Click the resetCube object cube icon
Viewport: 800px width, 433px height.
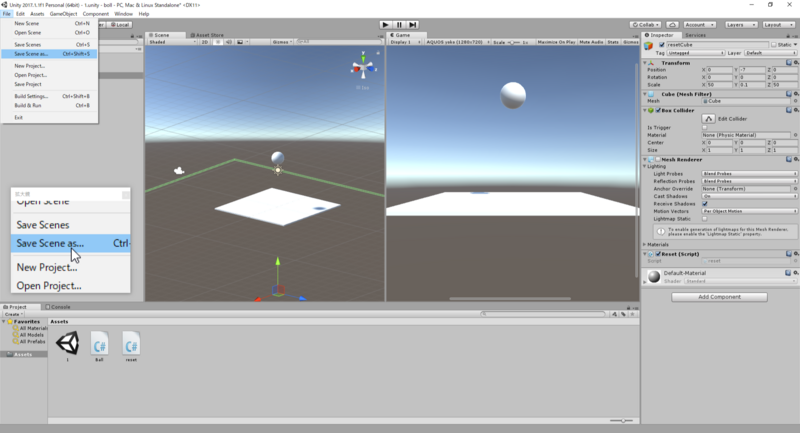tap(649, 46)
